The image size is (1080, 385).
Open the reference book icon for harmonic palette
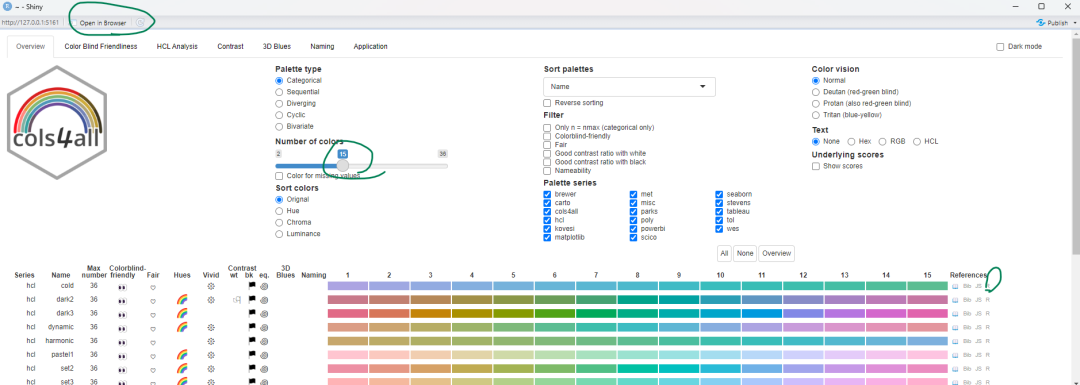[x=955, y=341]
